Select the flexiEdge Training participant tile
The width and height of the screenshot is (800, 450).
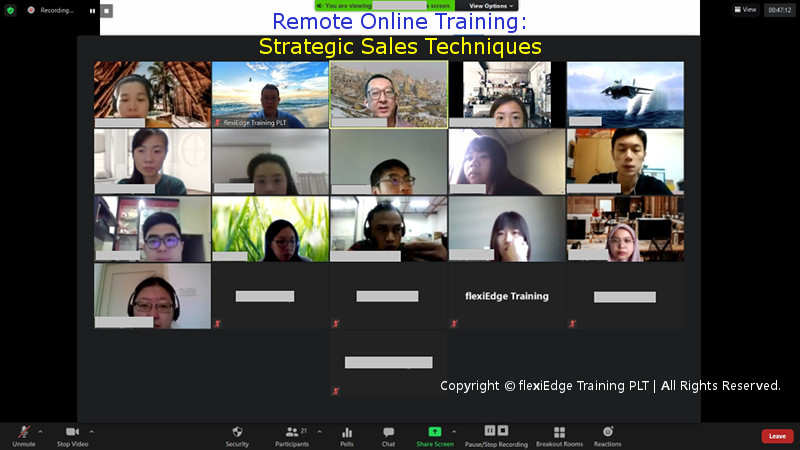tap(506, 296)
